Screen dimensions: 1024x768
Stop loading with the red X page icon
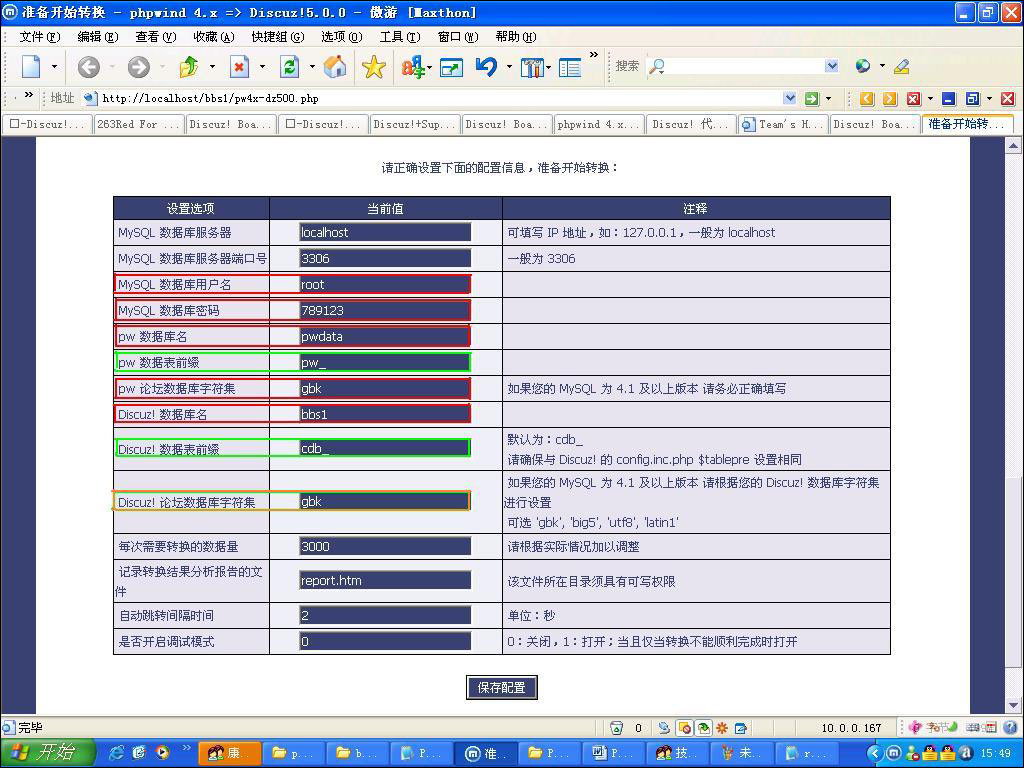[240, 66]
